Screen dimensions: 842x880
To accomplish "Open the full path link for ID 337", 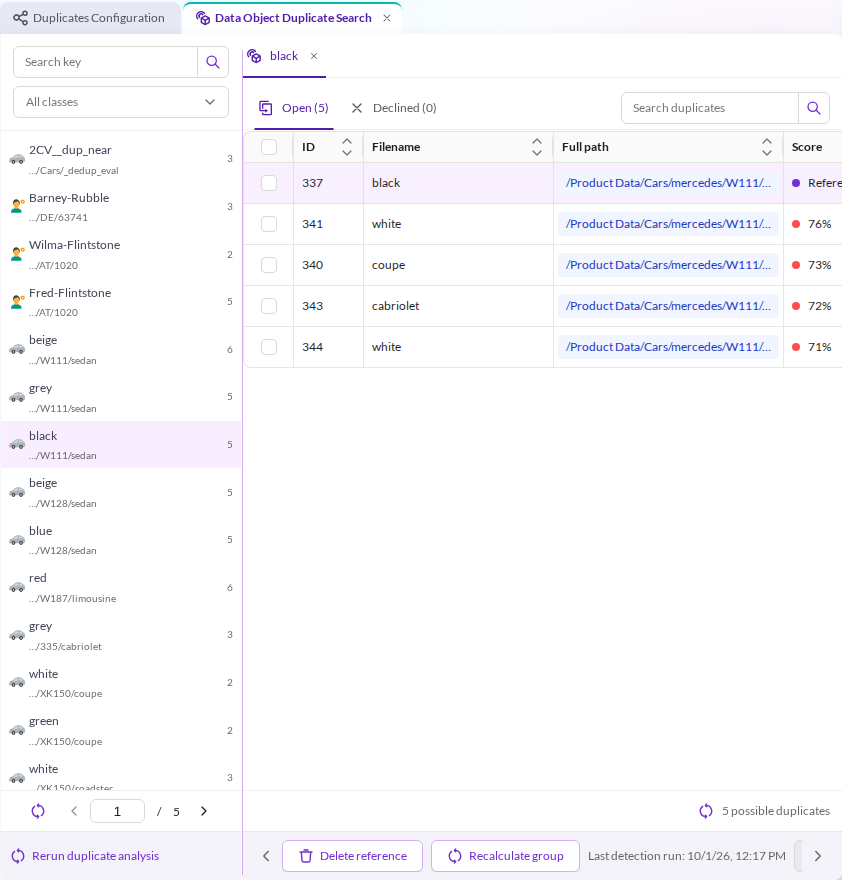I will pyautogui.click(x=668, y=183).
